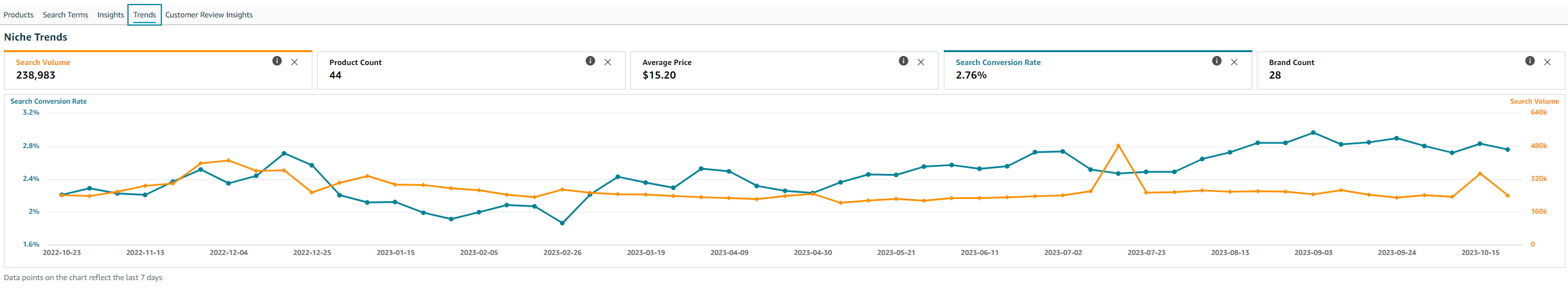Remove the Brand Count card
The width and height of the screenshot is (1568, 293).
tap(1547, 62)
